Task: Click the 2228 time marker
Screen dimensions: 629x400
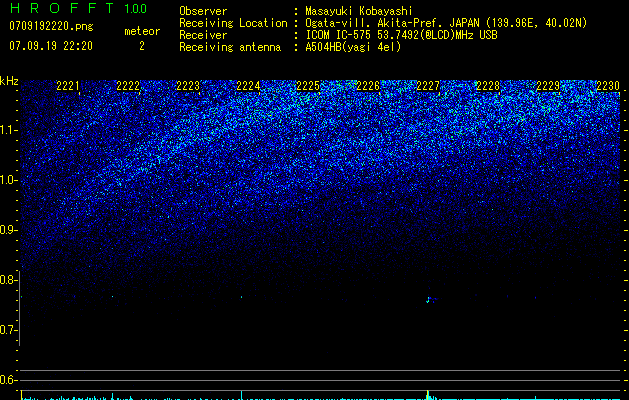Action: (488, 86)
